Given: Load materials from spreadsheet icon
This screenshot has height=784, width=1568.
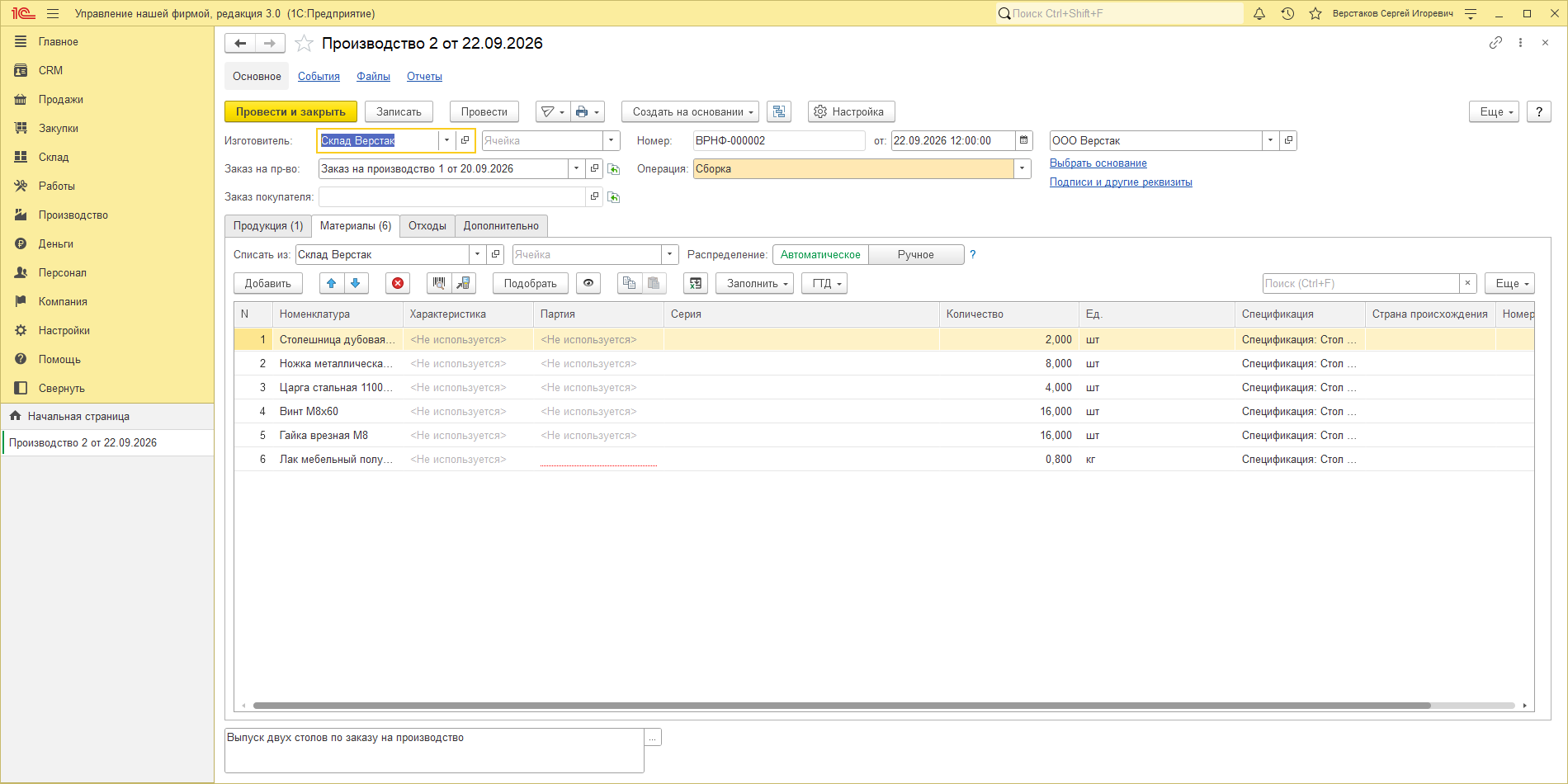Looking at the screenshot, I should coord(696,283).
